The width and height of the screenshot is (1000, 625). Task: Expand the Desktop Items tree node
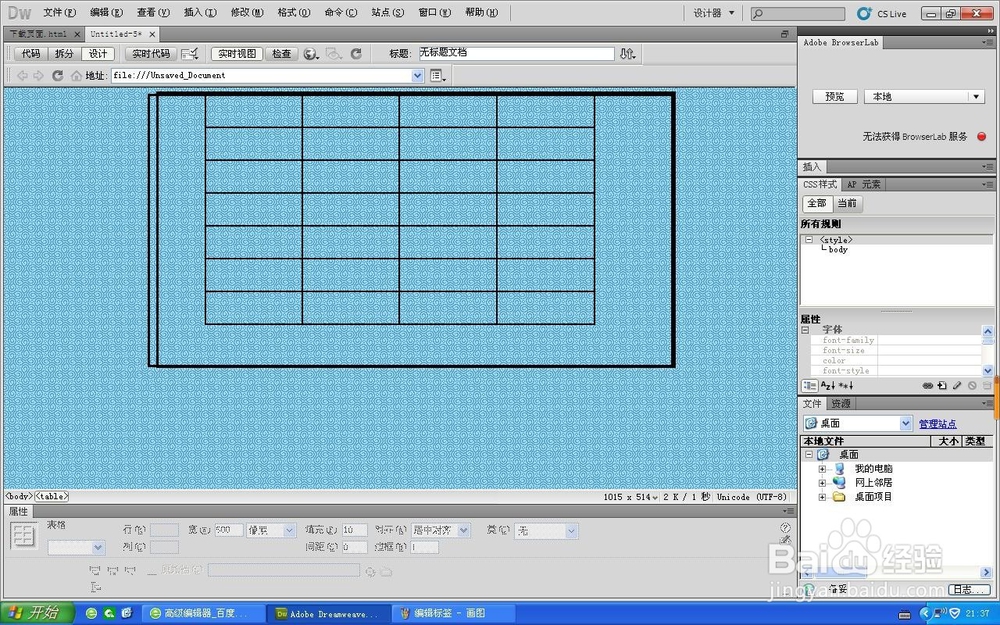822,497
